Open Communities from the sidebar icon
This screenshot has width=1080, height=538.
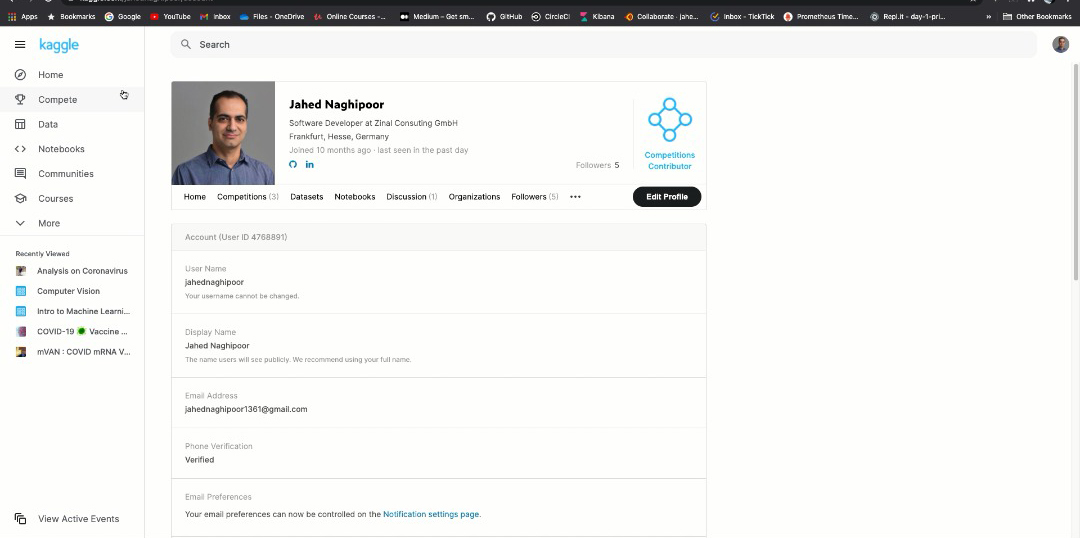(20, 174)
